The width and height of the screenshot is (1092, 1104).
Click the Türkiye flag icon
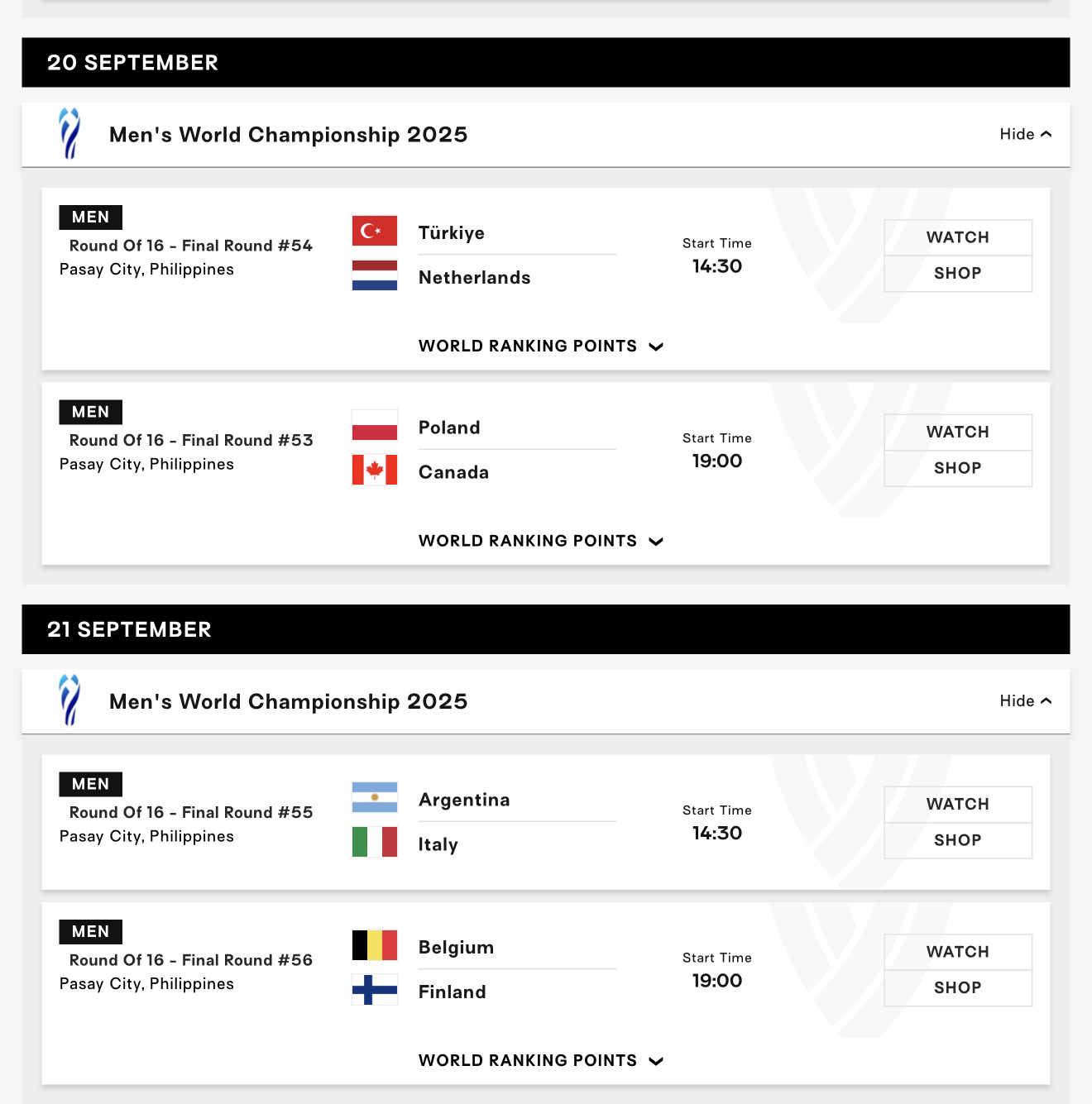[x=375, y=231]
